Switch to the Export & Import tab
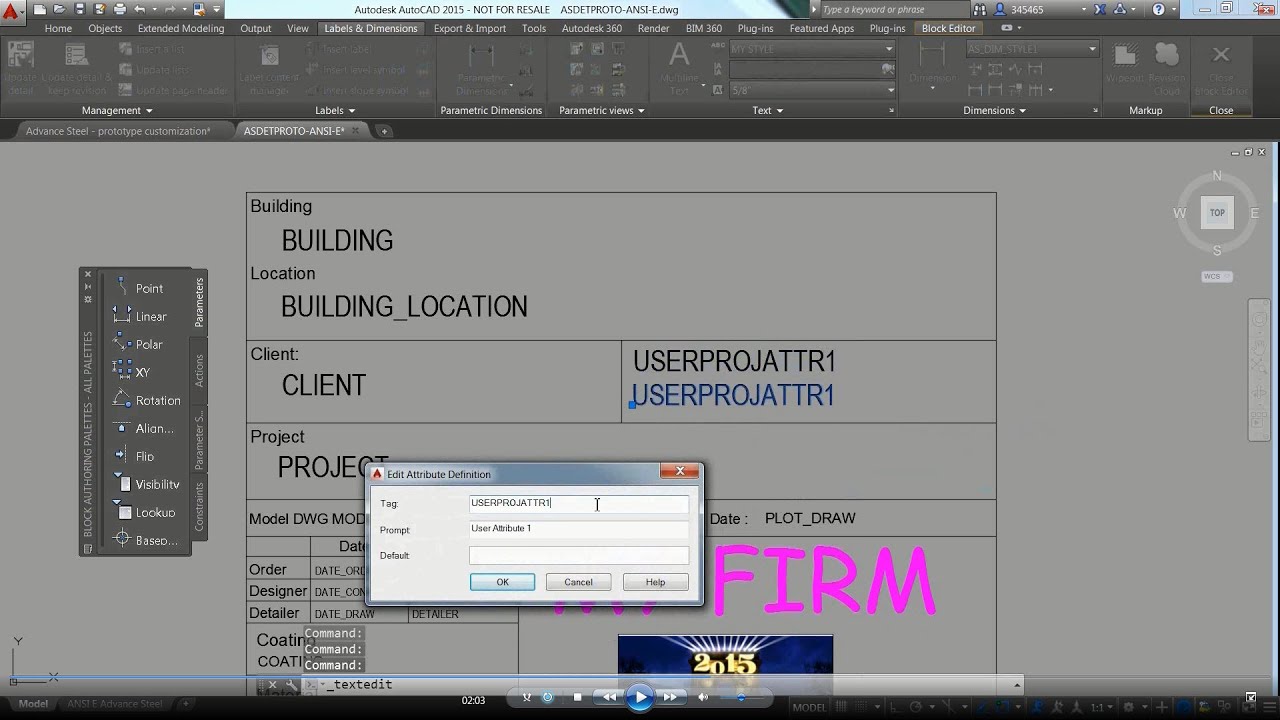This screenshot has height=720, width=1280. [x=470, y=28]
